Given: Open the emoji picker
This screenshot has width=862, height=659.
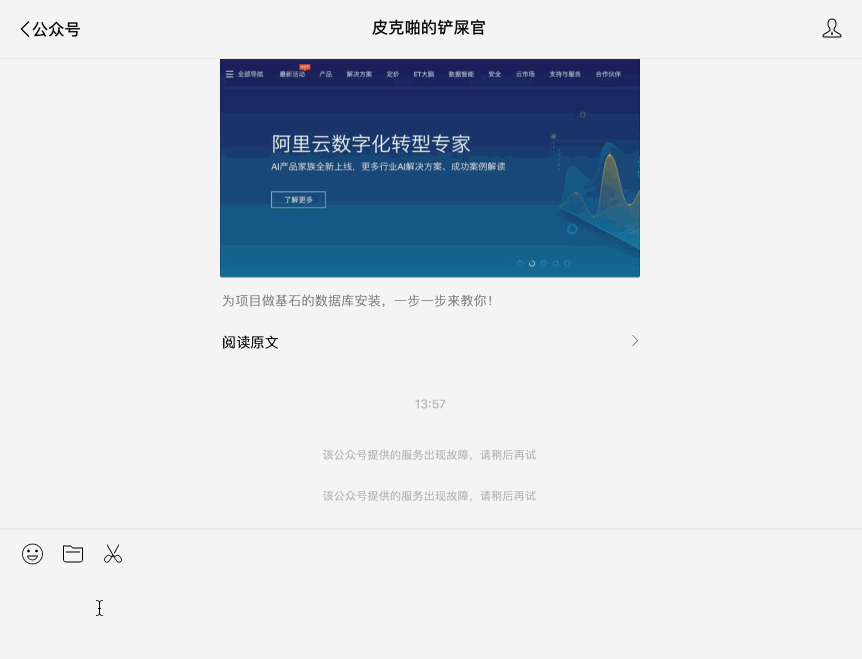Looking at the screenshot, I should click(32, 553).
